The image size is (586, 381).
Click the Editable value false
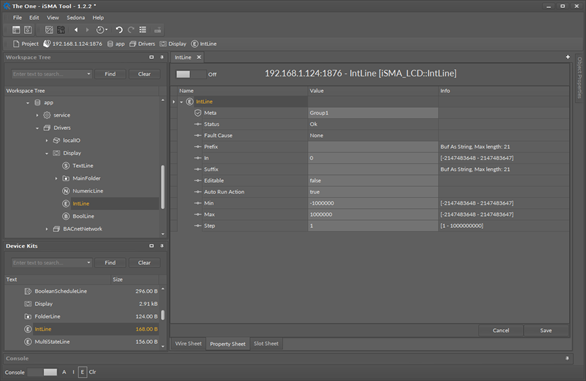point(373,181)
